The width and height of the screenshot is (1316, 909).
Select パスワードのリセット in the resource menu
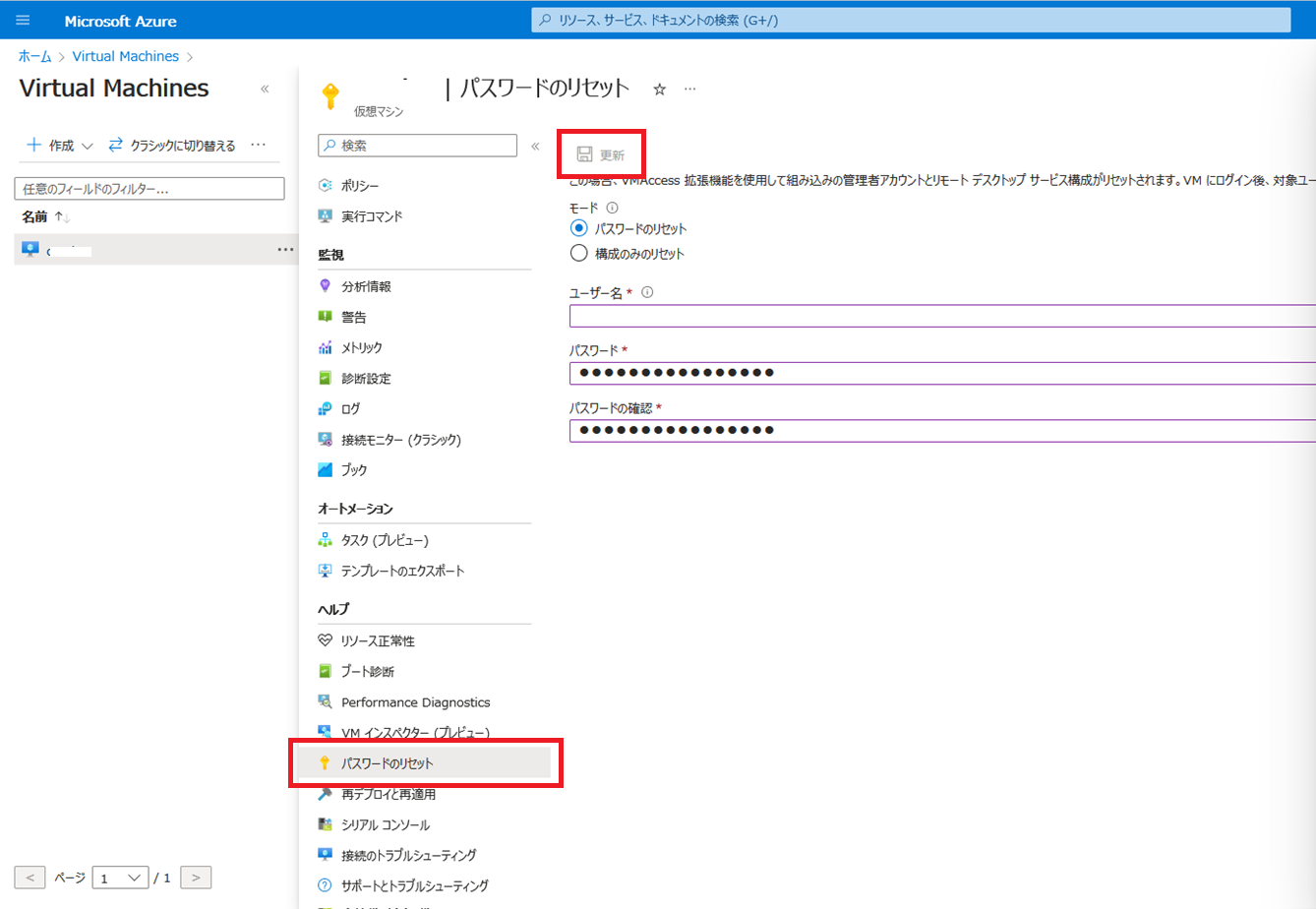point(424,763)
